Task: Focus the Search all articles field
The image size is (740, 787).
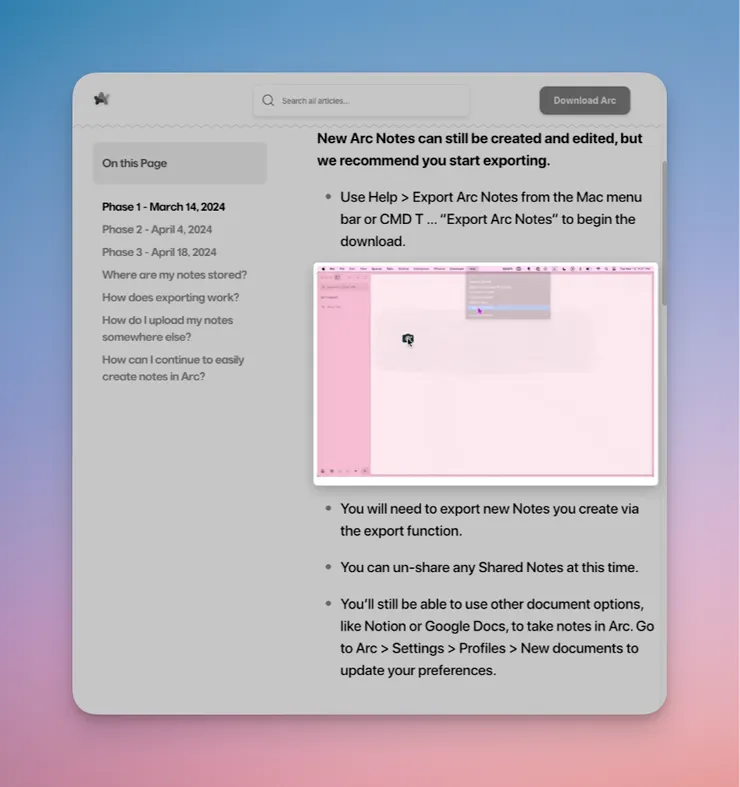Action: (x=361, y=101)
